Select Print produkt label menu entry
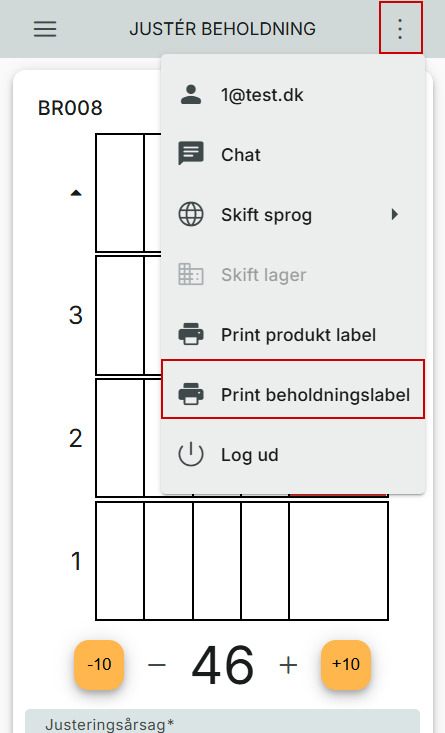 pos(293,334)
